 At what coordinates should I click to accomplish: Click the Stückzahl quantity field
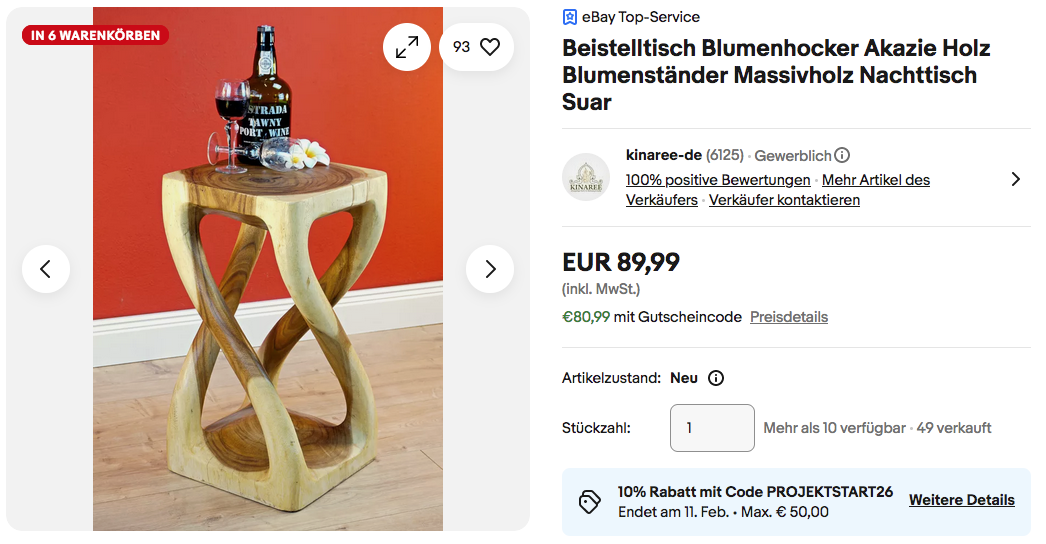point(712,428)
